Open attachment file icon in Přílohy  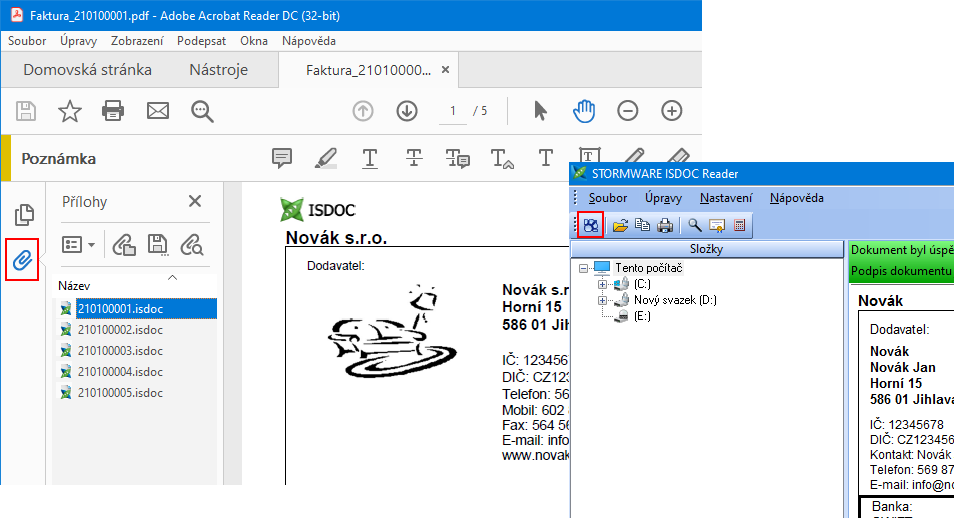124,245
